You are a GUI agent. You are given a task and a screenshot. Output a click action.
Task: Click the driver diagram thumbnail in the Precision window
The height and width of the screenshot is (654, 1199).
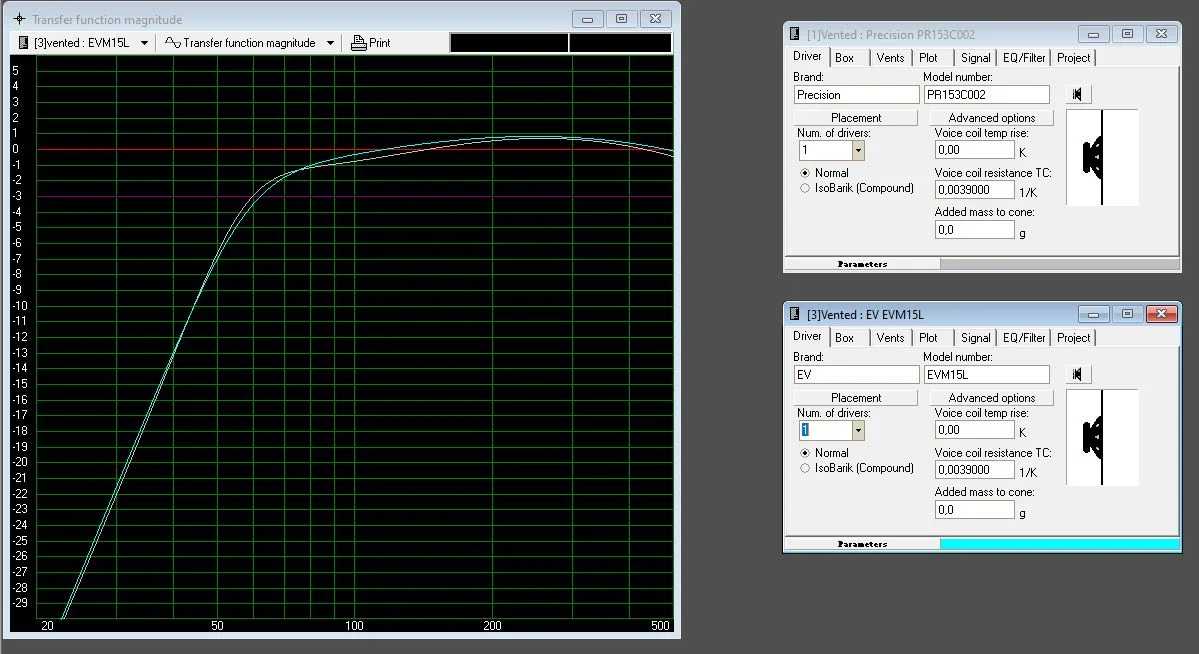click(x=1101, y=158)
